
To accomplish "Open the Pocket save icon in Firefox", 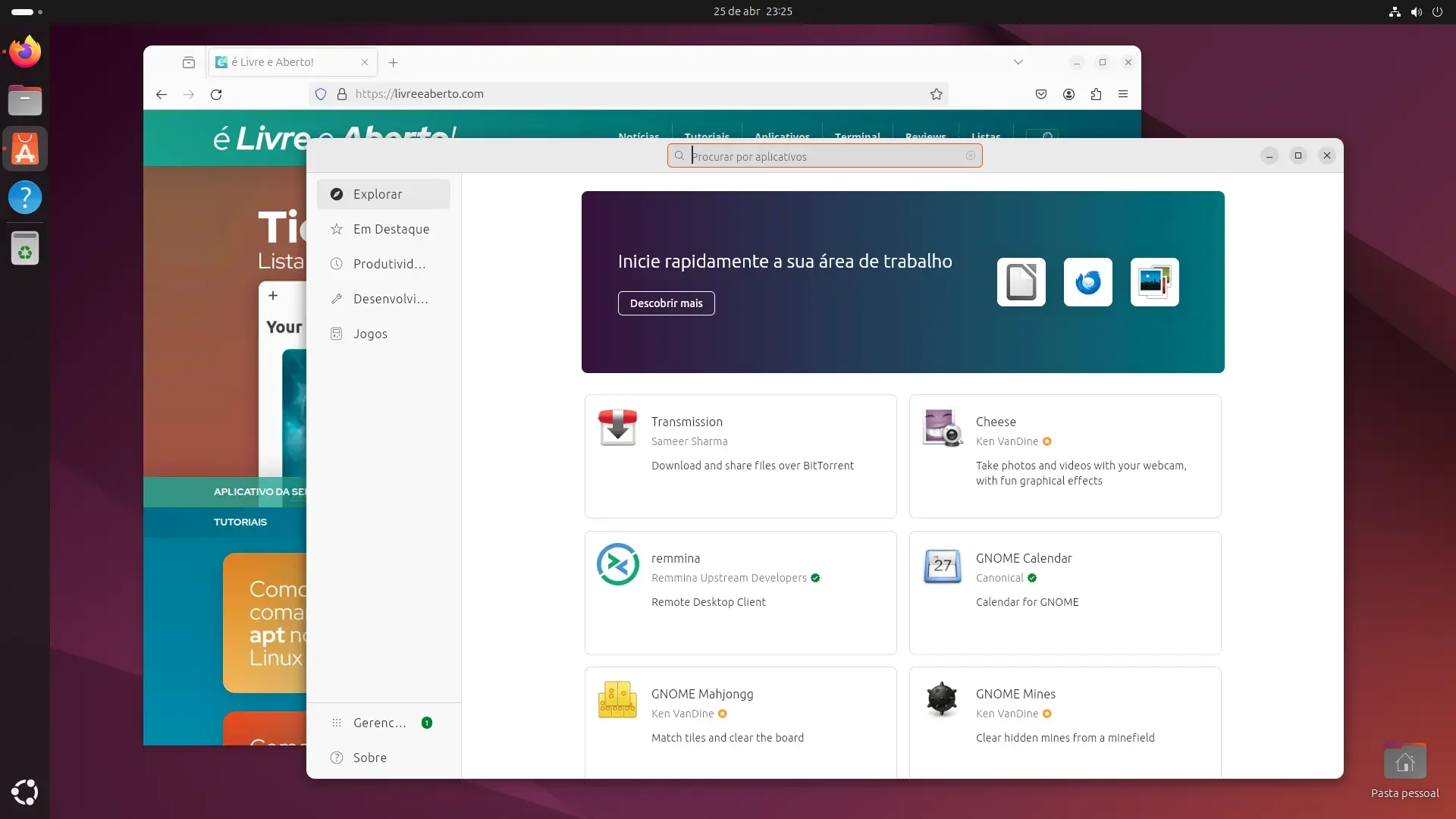I will 1041,94.
